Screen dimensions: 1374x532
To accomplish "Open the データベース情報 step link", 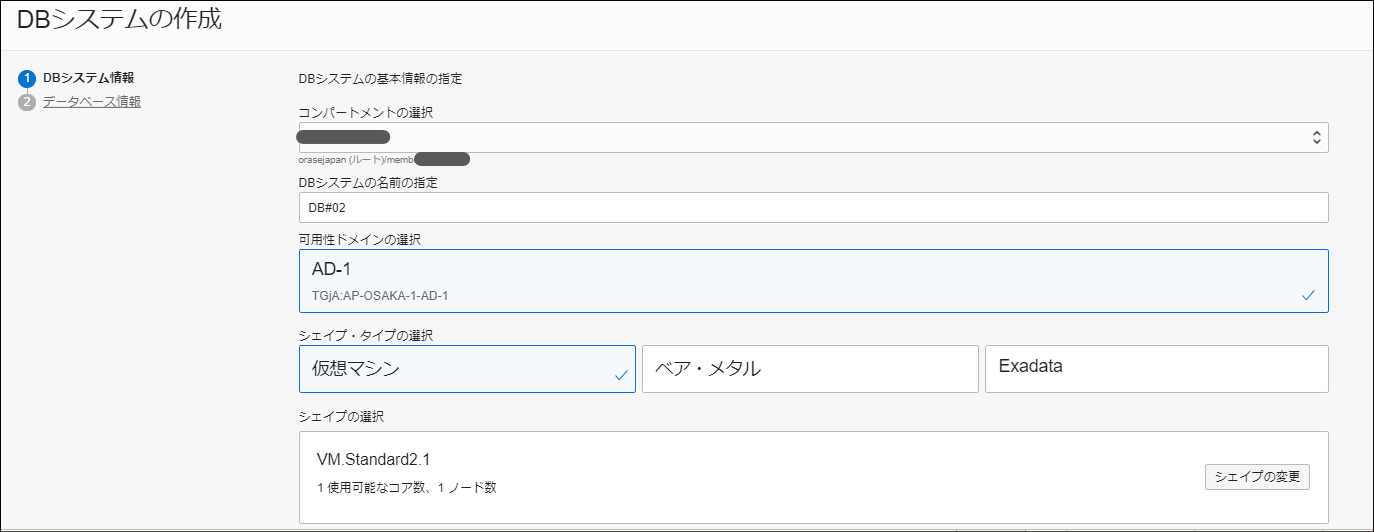I will 91,101.
